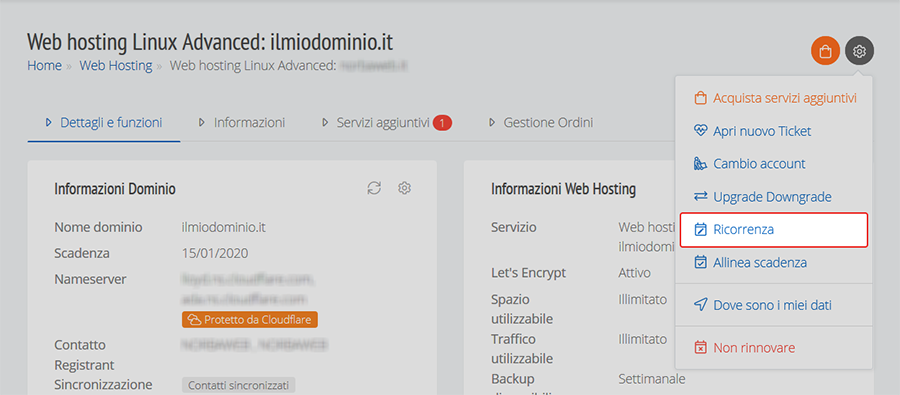Click the Let's Encrypt Attivo value
Image resolution: width=900 pixels, height=395 pixels.
pyautogui.click(x=635, y=273)
